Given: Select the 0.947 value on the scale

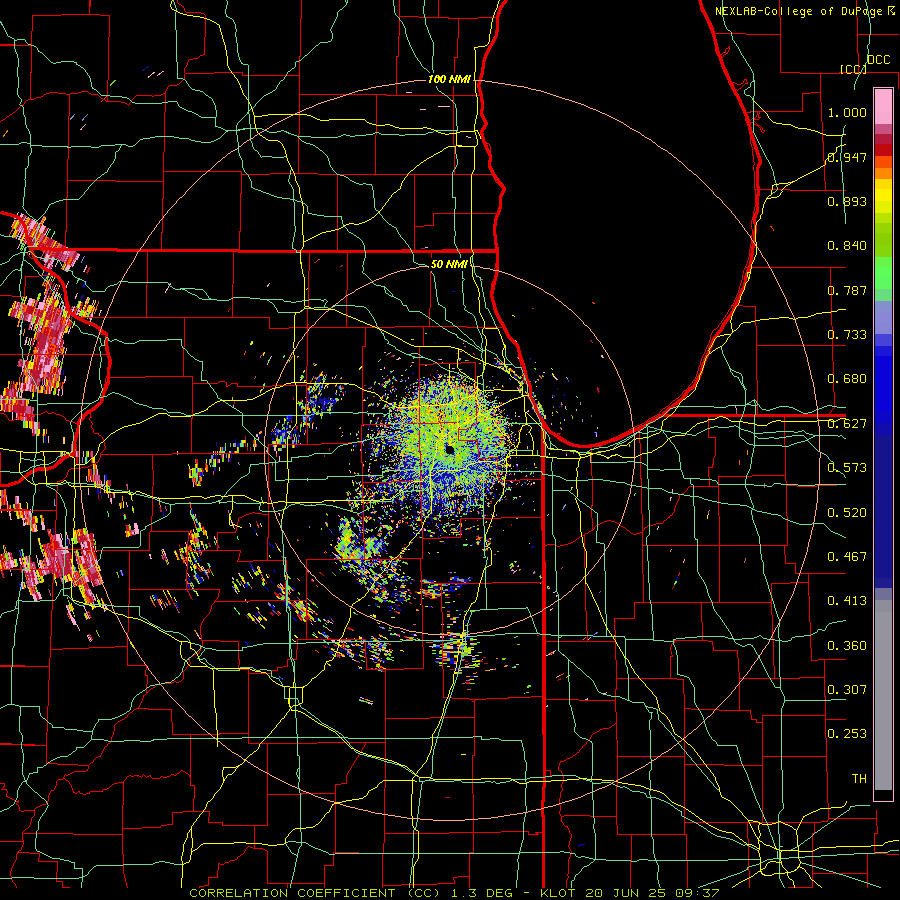Looking at the screenshot, I should 847,157.
